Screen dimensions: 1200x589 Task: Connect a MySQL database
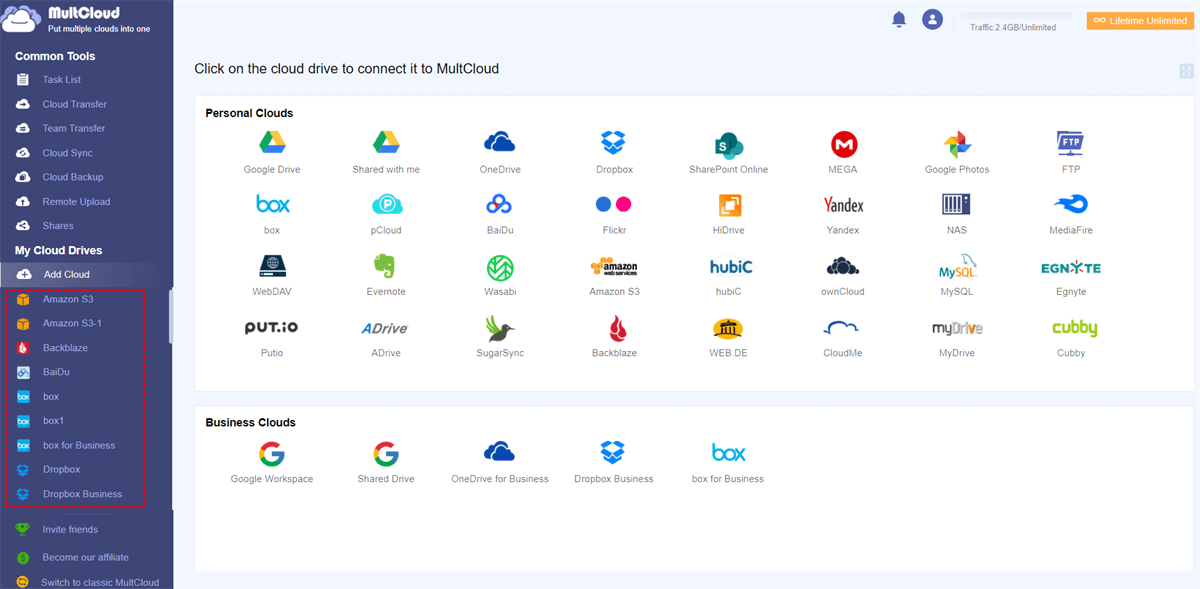point(957,275)
